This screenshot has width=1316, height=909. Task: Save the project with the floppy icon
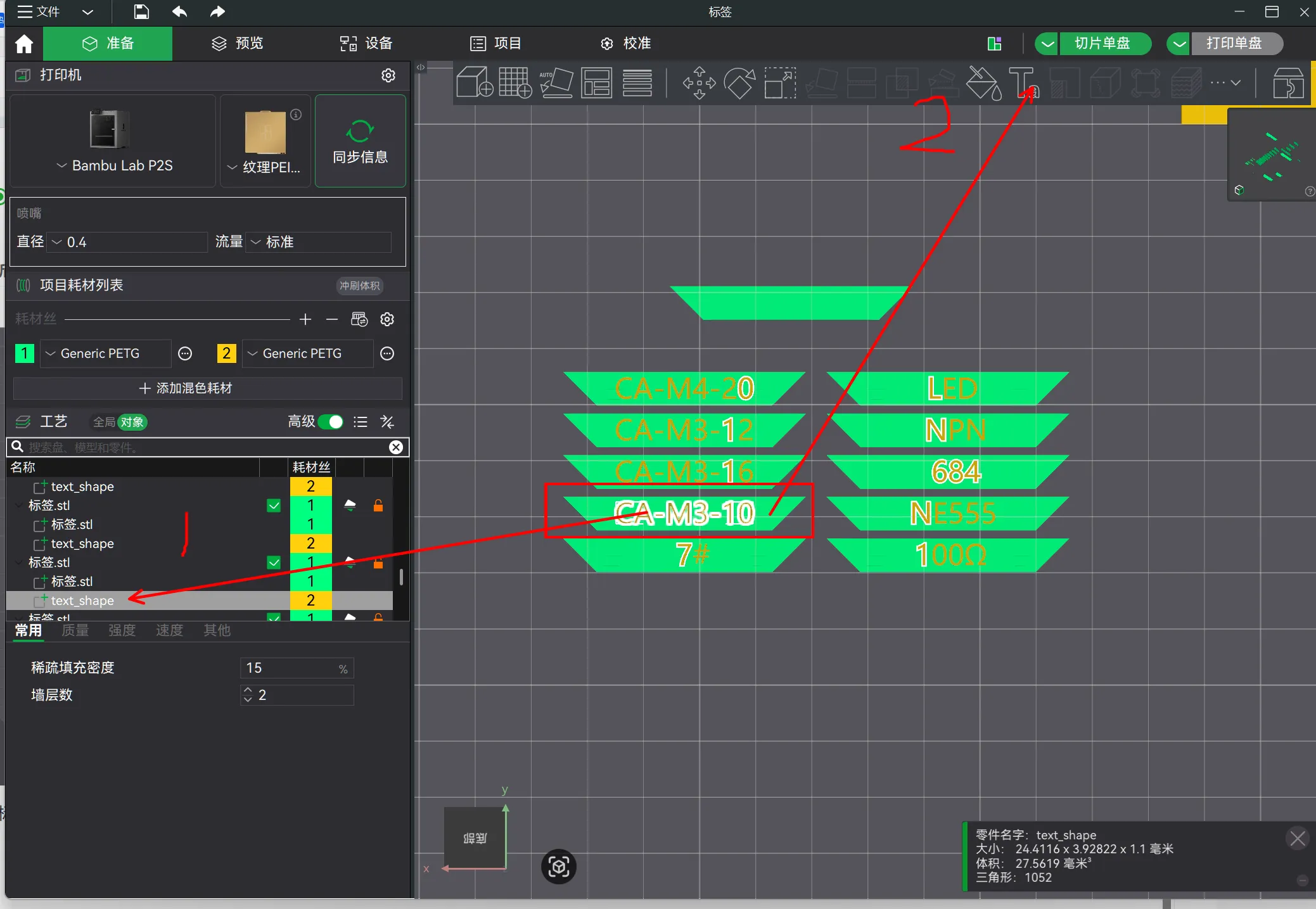141,11
